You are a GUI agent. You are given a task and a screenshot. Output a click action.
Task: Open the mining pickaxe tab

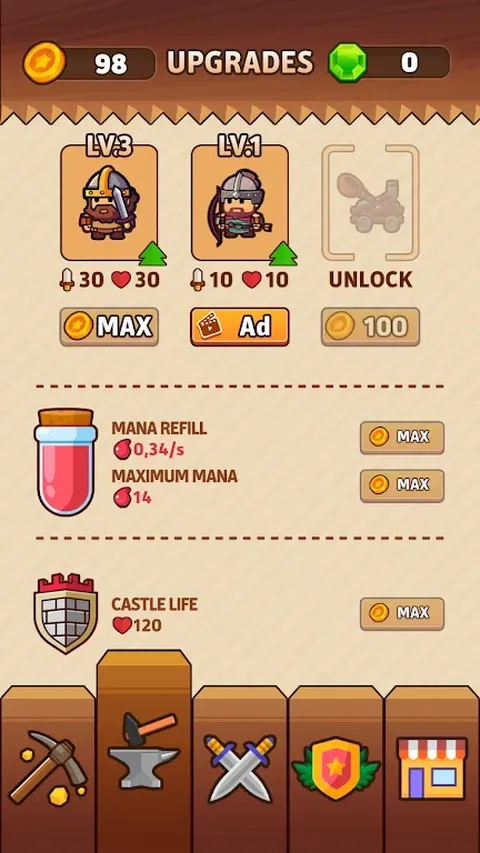click(x=48, y=768)
